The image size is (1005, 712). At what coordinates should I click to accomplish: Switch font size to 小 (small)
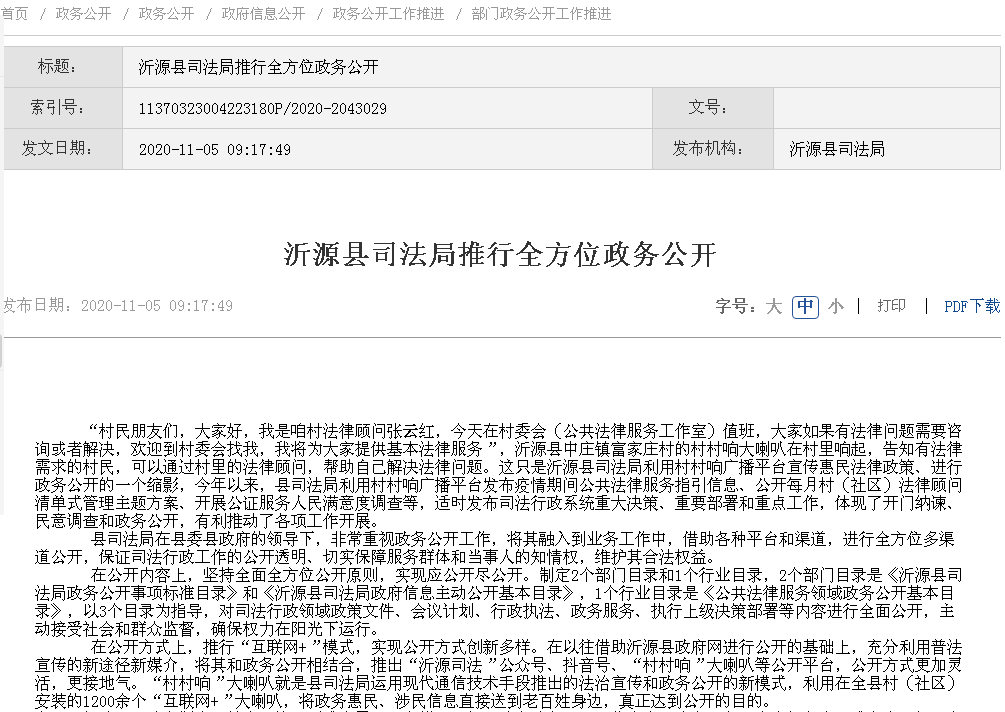836,307
